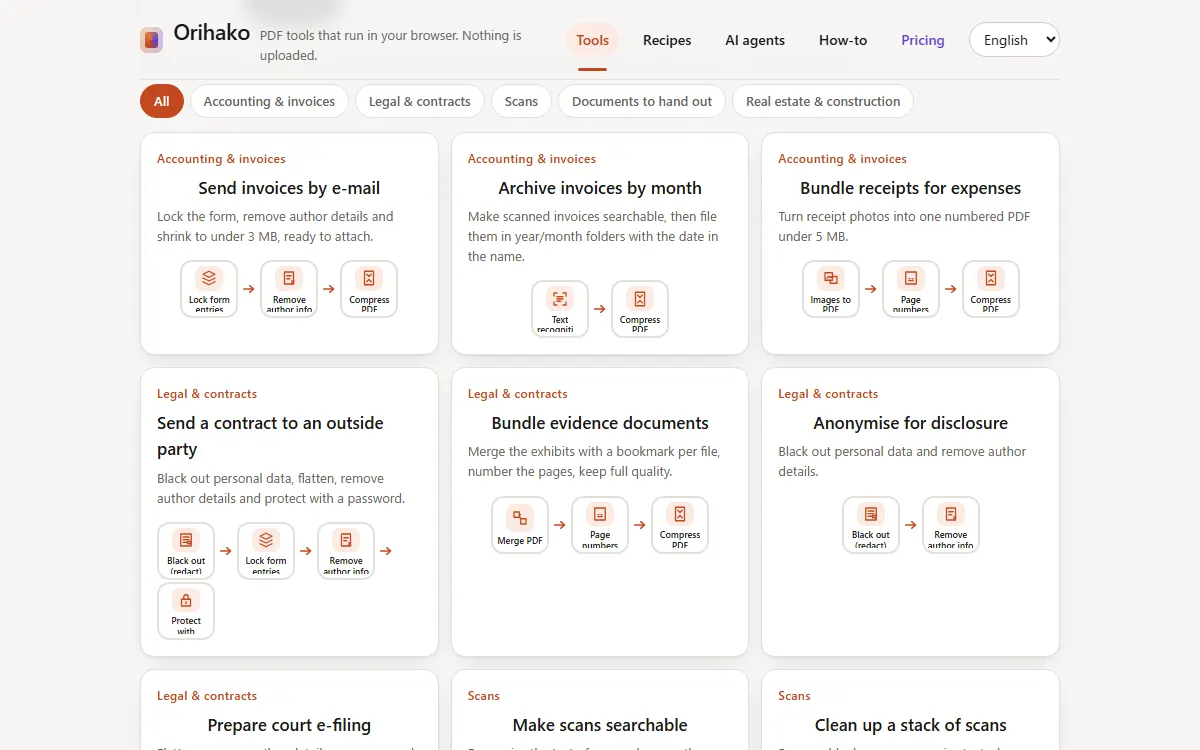The width and height of the screenshot is (1200, 750).
Task: Select Compress PDF step in Archive invoices by month
Action: coord(640,309)
